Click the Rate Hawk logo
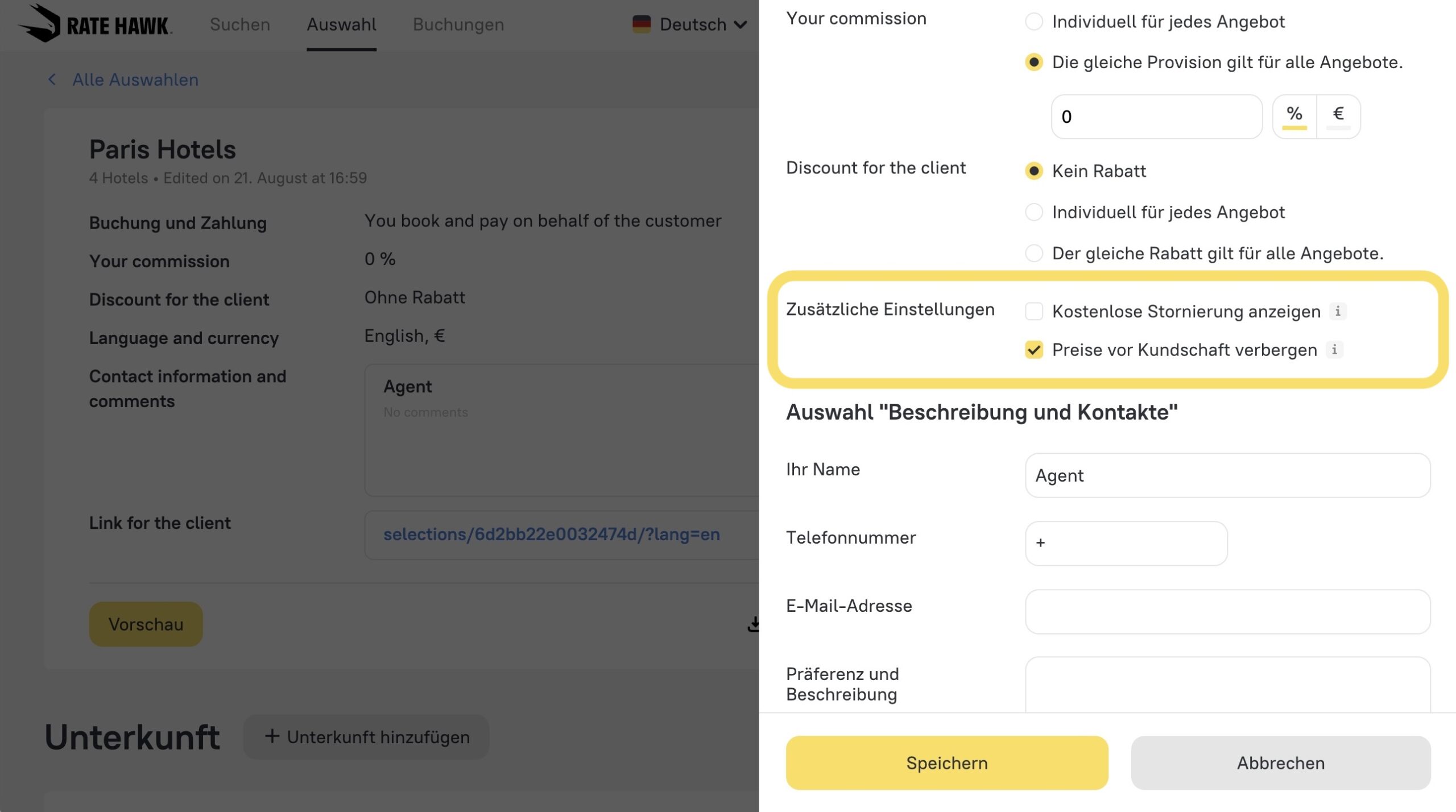 [x=94, y=24]
